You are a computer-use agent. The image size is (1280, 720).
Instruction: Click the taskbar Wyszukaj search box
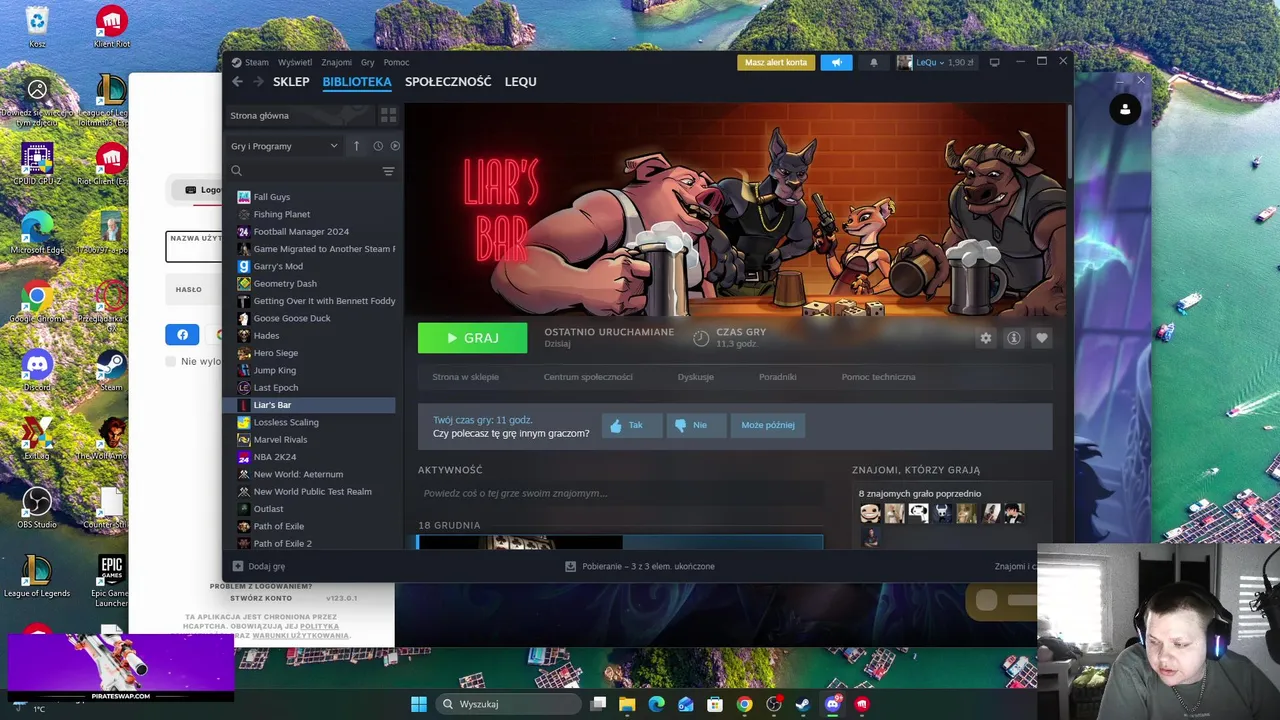(508, 704)
